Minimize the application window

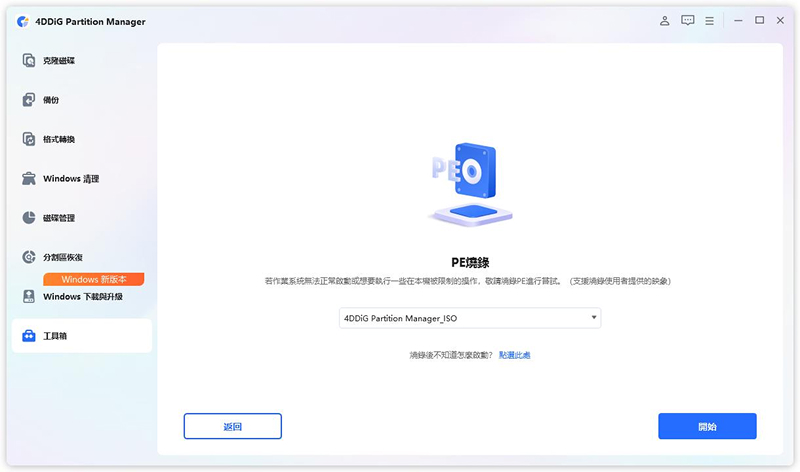pyautogui.click(x=738, y=20)
